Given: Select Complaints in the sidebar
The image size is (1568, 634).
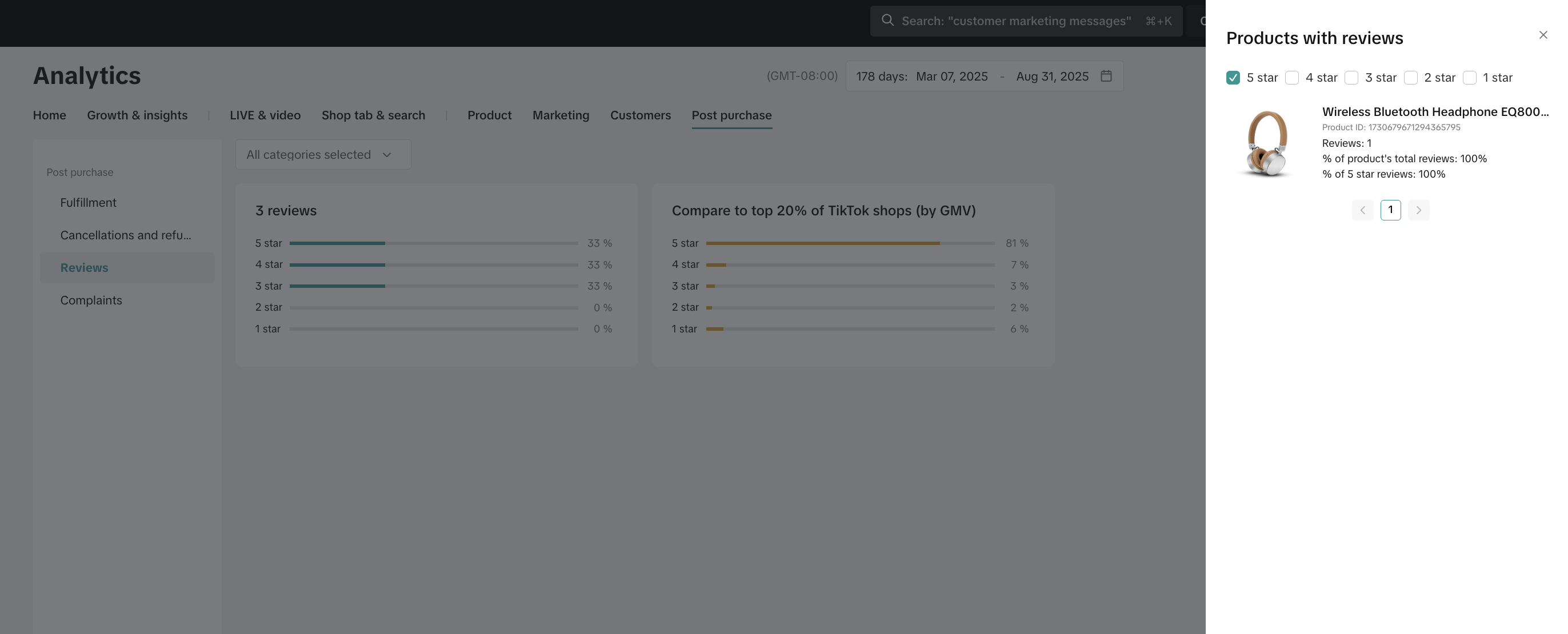Looking at the screenshot, I should 91,300.
